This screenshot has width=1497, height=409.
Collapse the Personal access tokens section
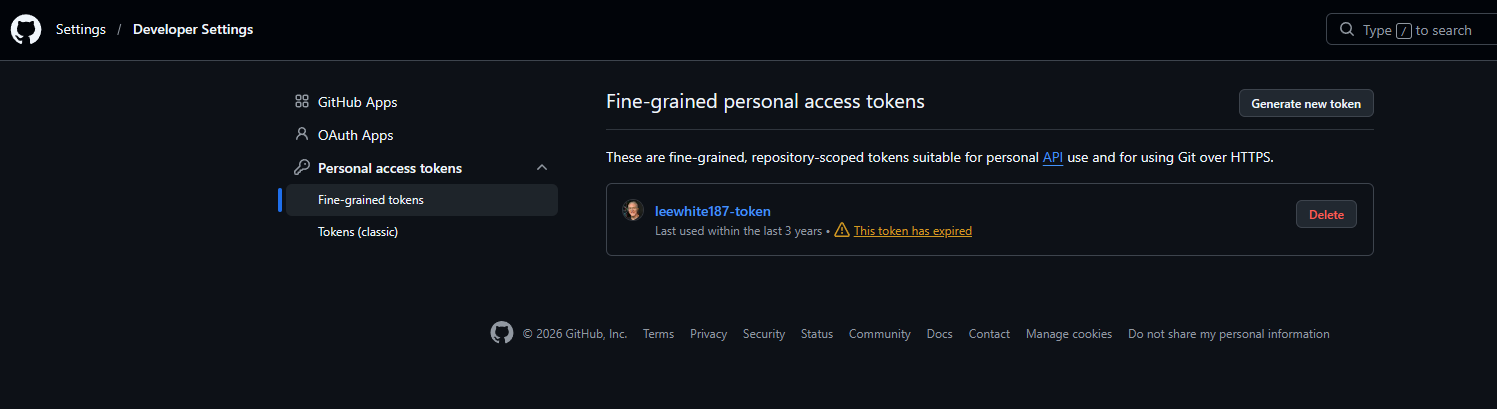(542, 168)
